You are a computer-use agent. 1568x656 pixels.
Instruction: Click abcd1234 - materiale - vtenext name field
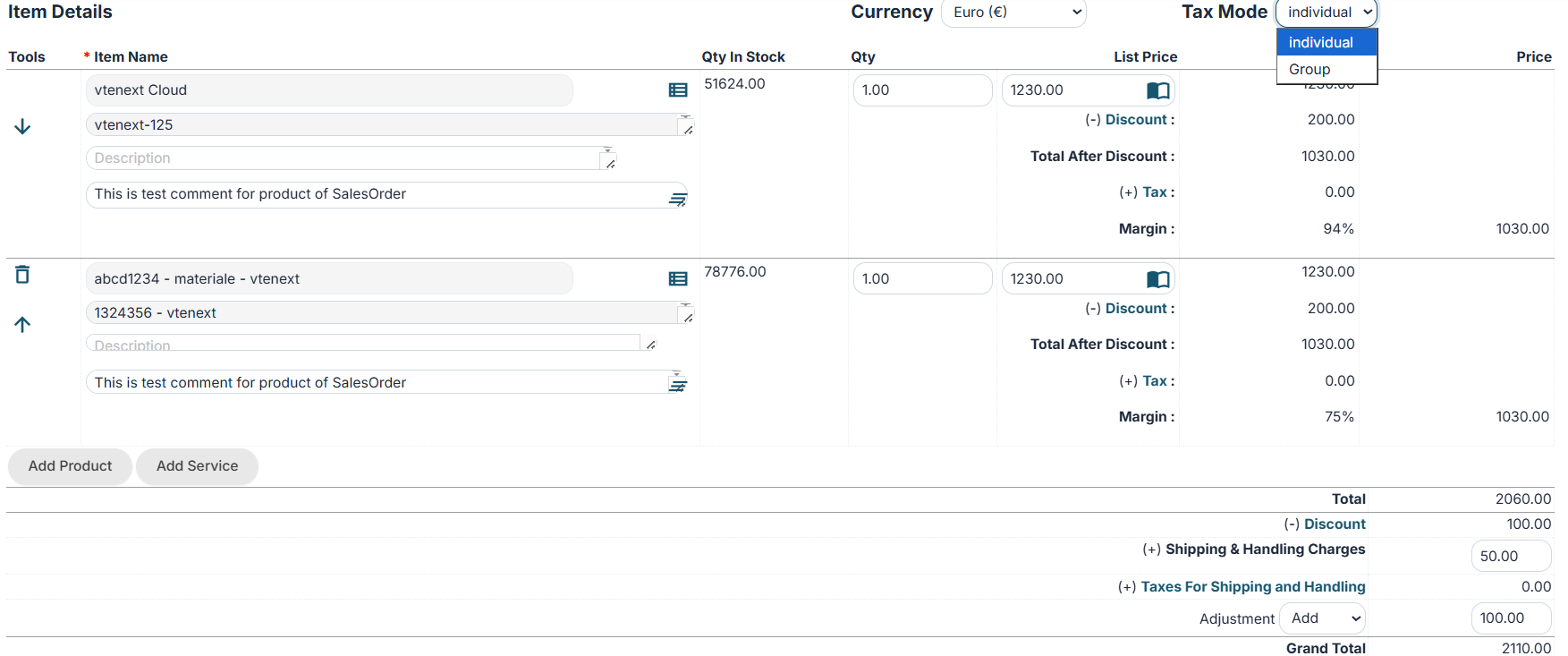(x=329, y=279)
